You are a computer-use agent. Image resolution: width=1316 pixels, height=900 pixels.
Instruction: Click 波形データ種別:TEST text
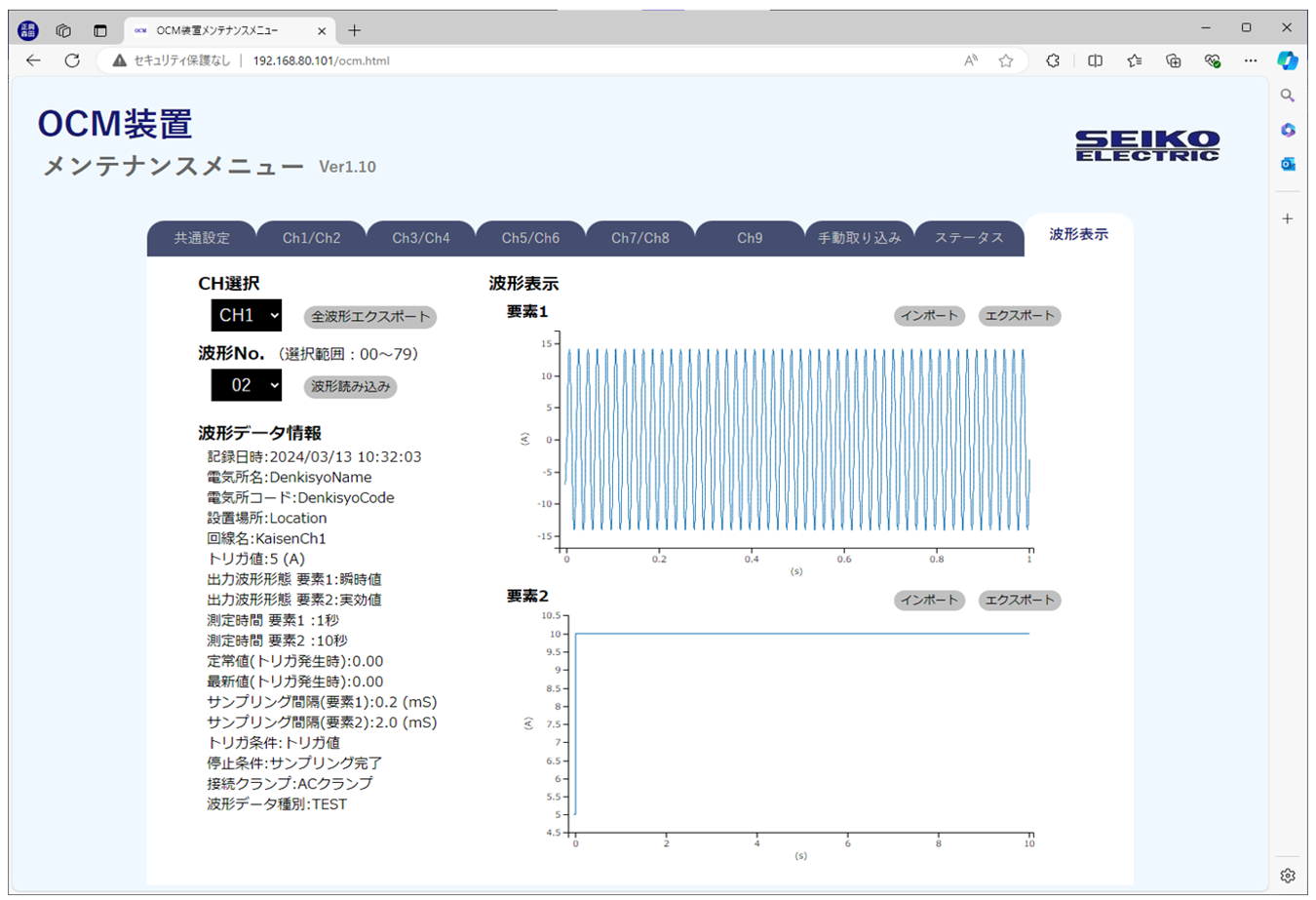(277, 804)
